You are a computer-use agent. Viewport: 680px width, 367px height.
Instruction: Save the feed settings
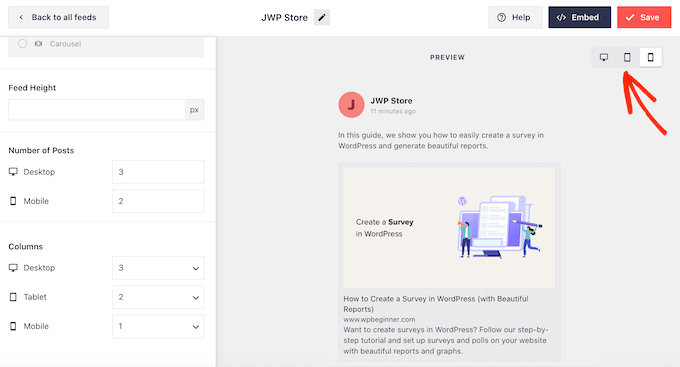pos(644,17)
